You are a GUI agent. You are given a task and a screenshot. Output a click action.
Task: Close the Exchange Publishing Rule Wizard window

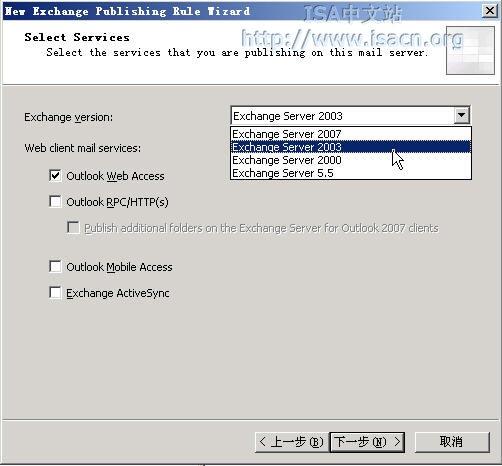tap(490, 11)
